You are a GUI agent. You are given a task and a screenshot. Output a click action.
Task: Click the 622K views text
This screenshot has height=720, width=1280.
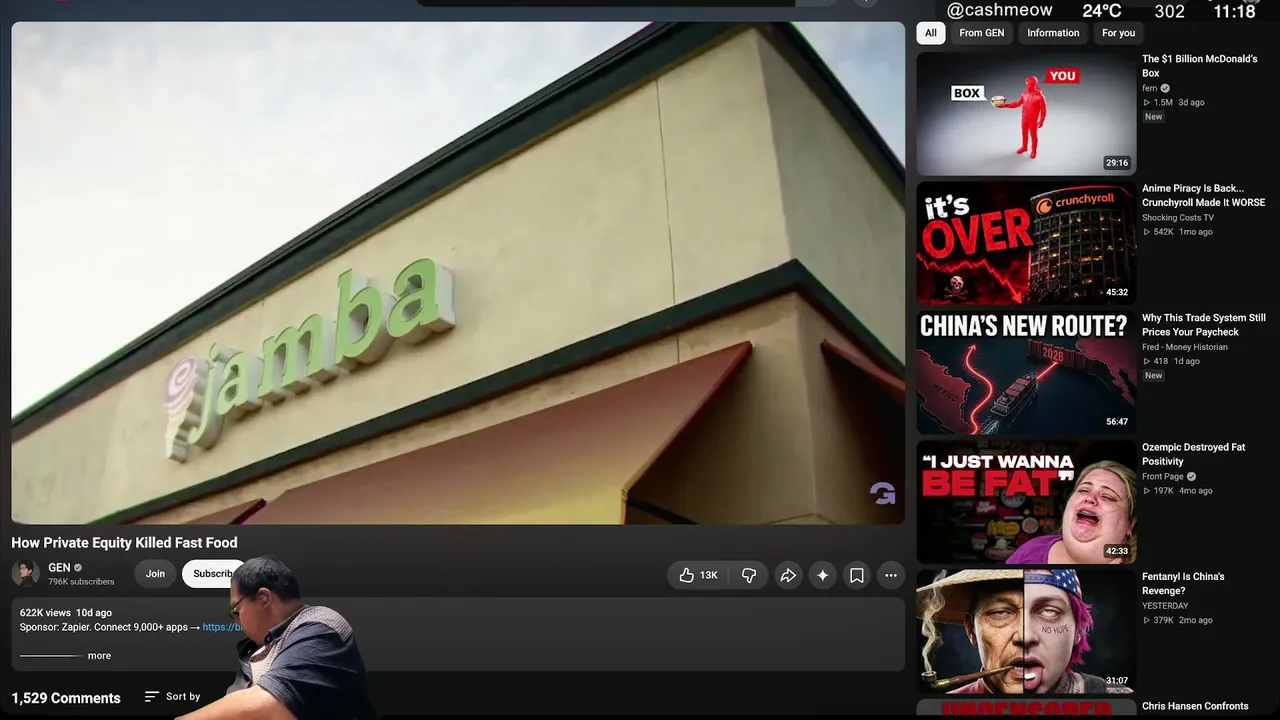(x=45, y=612)
